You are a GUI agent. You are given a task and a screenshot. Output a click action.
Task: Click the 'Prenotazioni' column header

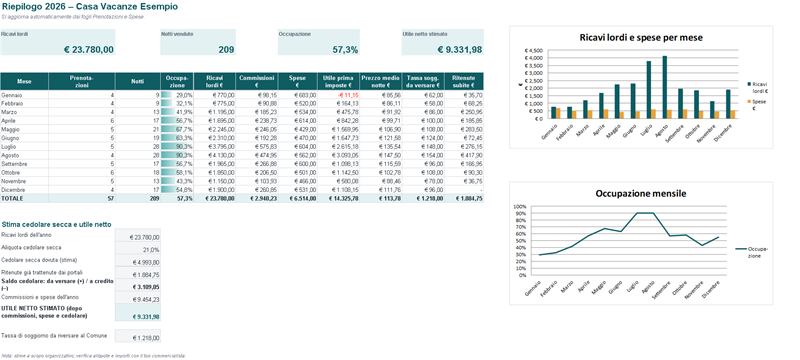click(82, 82)
